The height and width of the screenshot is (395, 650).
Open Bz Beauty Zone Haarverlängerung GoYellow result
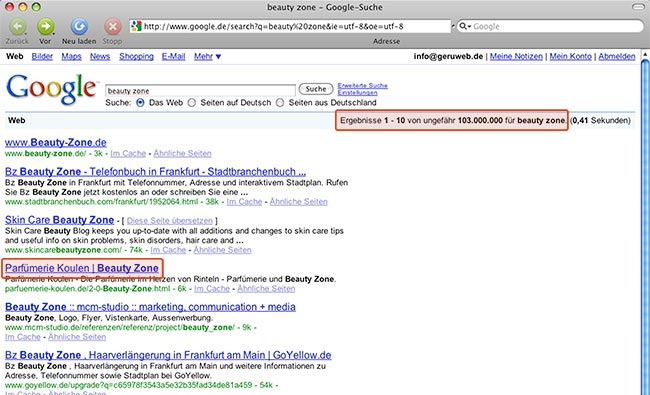tap(168, 355)
